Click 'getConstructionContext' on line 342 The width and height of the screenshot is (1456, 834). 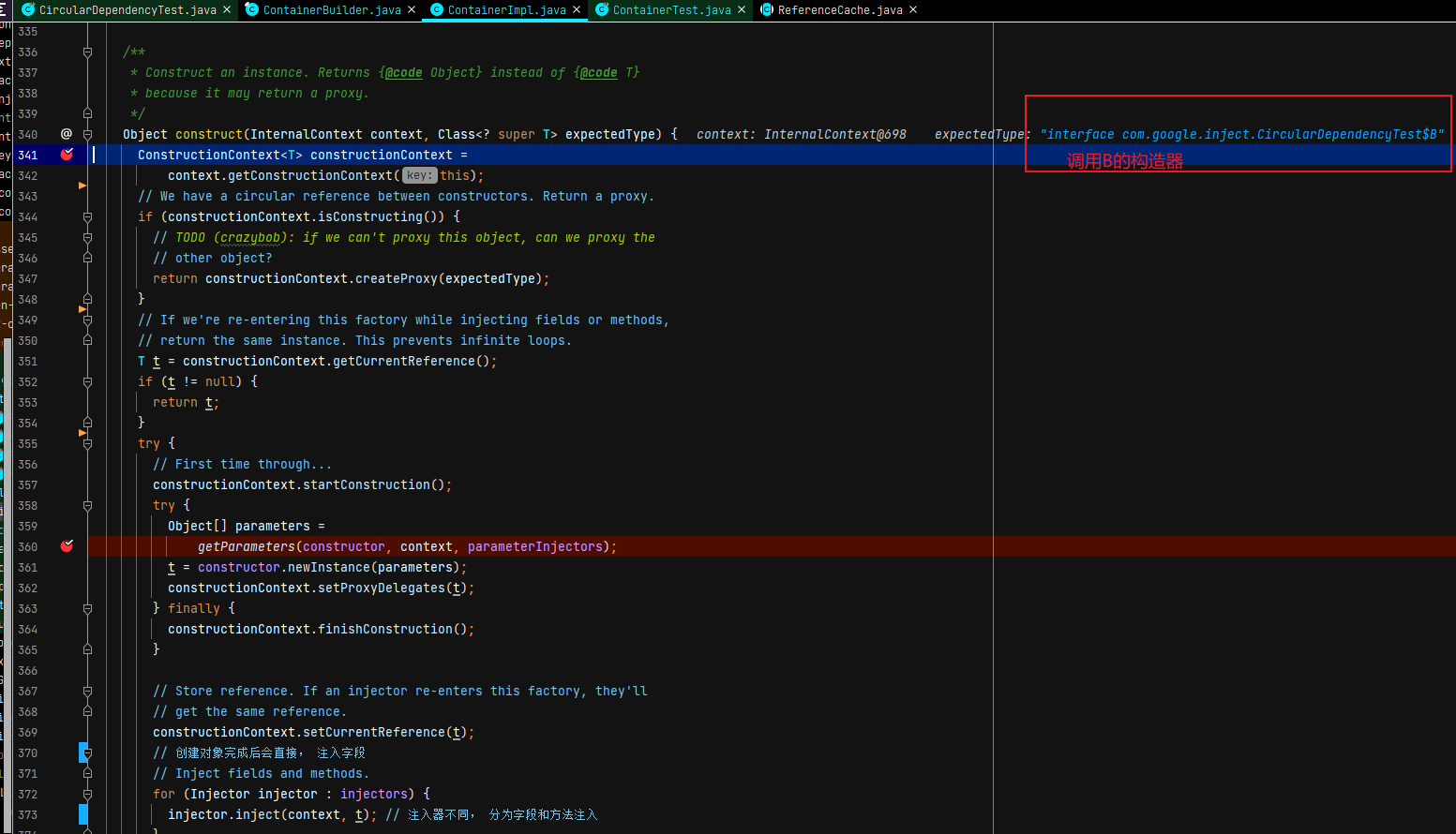310,175
